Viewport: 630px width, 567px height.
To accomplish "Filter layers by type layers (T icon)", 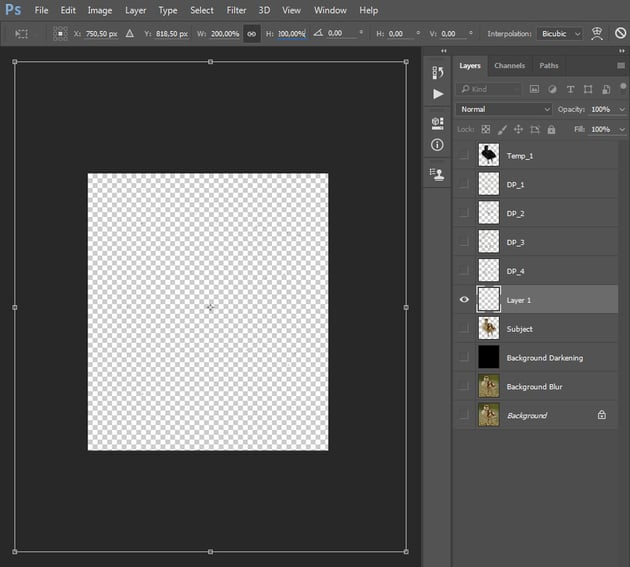I will (x=570, y=90).
